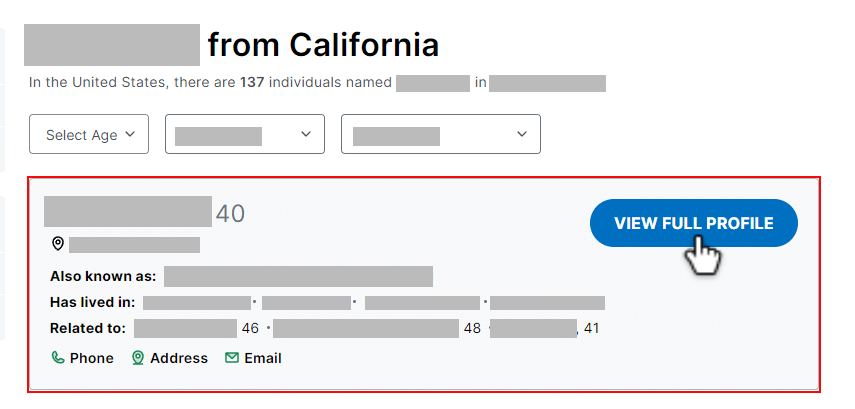855x409 pixels.
Task: Click the second Has lived in location
Action: click(x=306, y=303)
